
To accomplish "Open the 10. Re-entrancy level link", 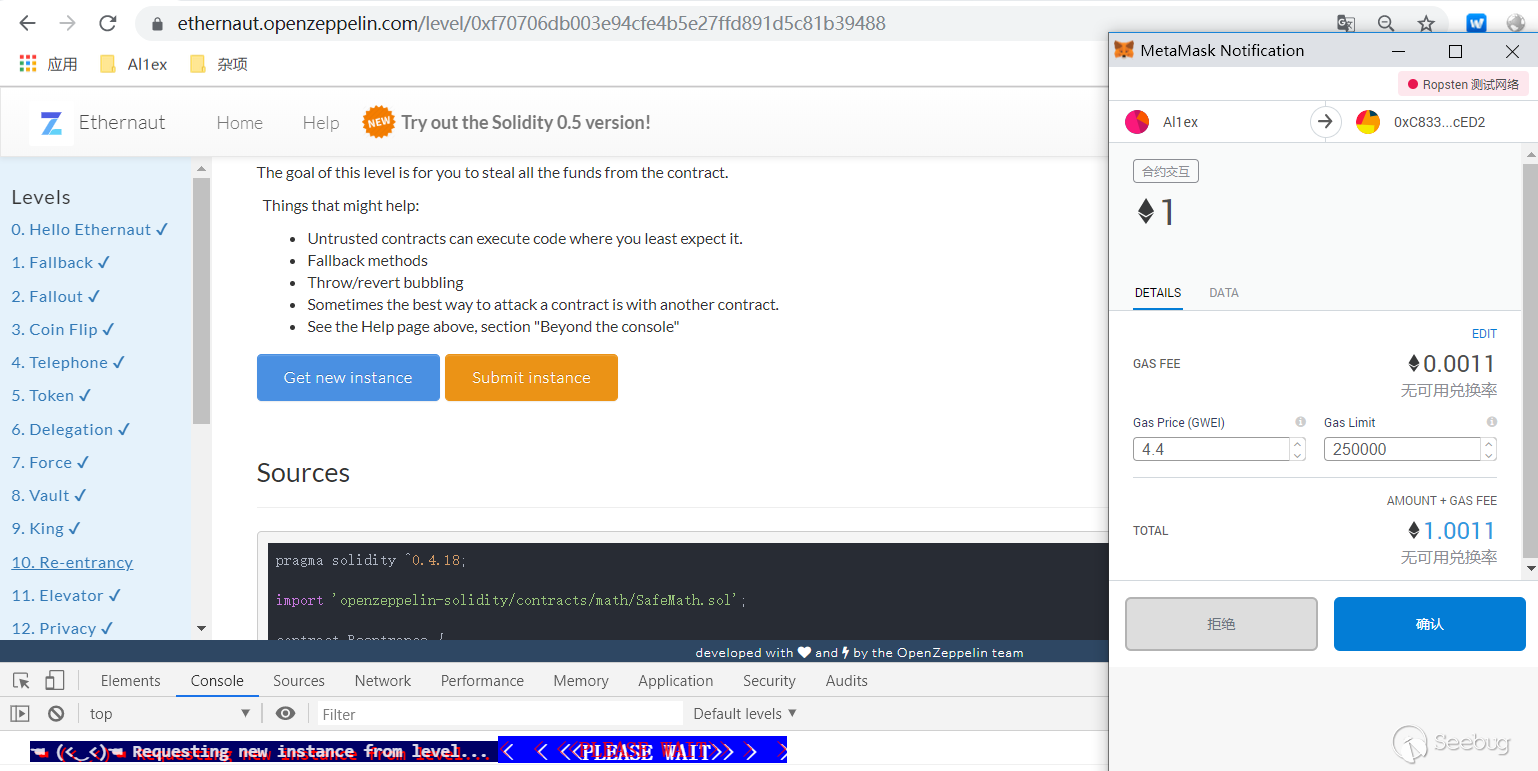I will coord(72,562).
